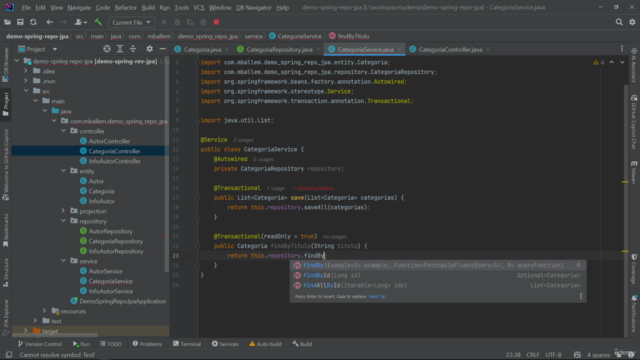Open the Maven tool window
Image resolution: width=640 pixels, height=360 pixels.
pyautogui.click(x=634, y=172)
